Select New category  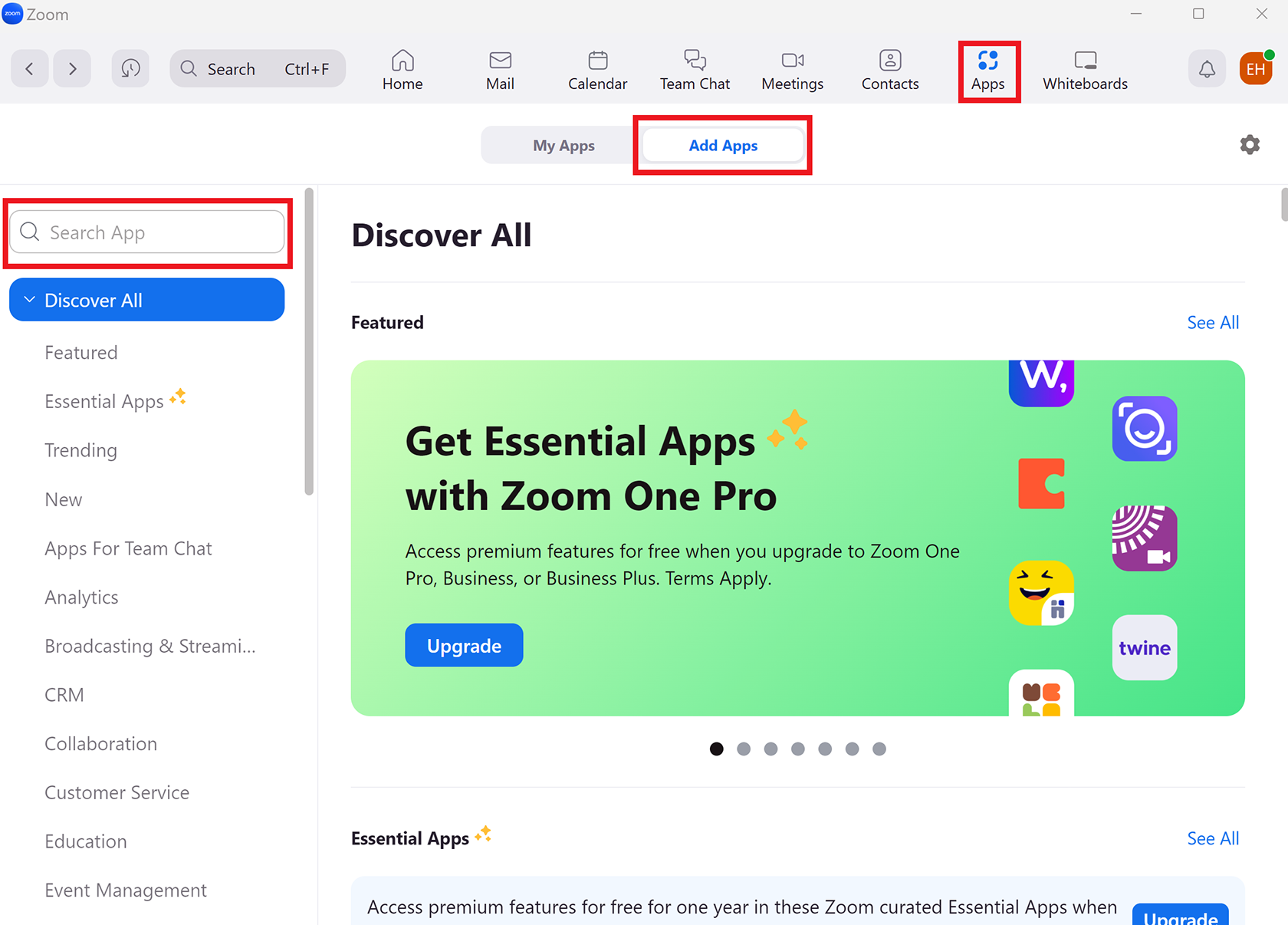pos(63,499)
